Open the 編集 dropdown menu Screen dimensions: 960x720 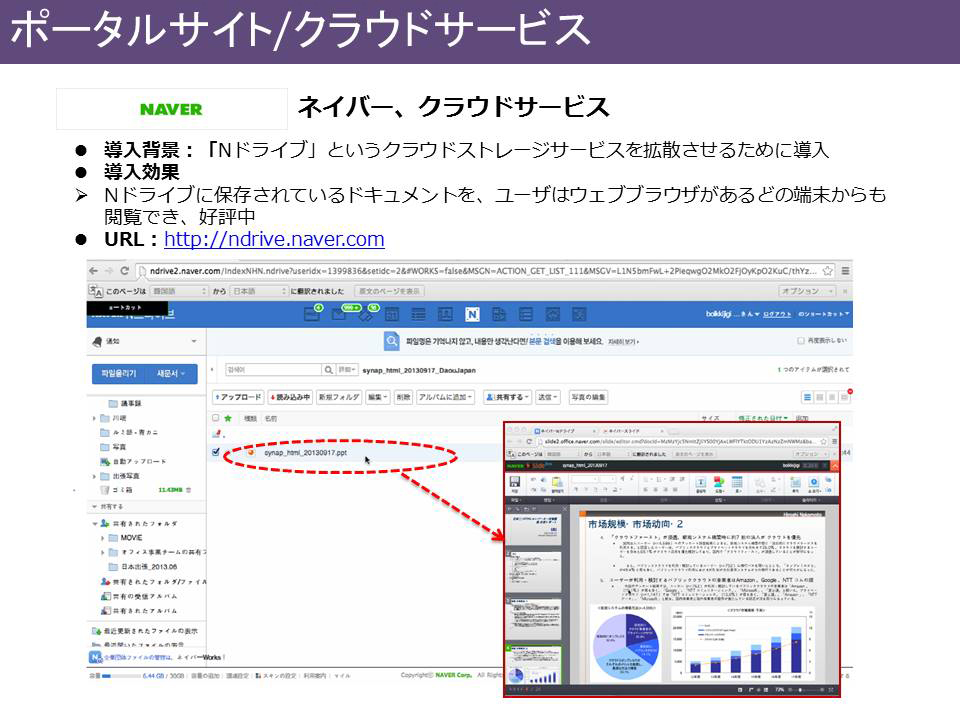click(x=377, y=397)
